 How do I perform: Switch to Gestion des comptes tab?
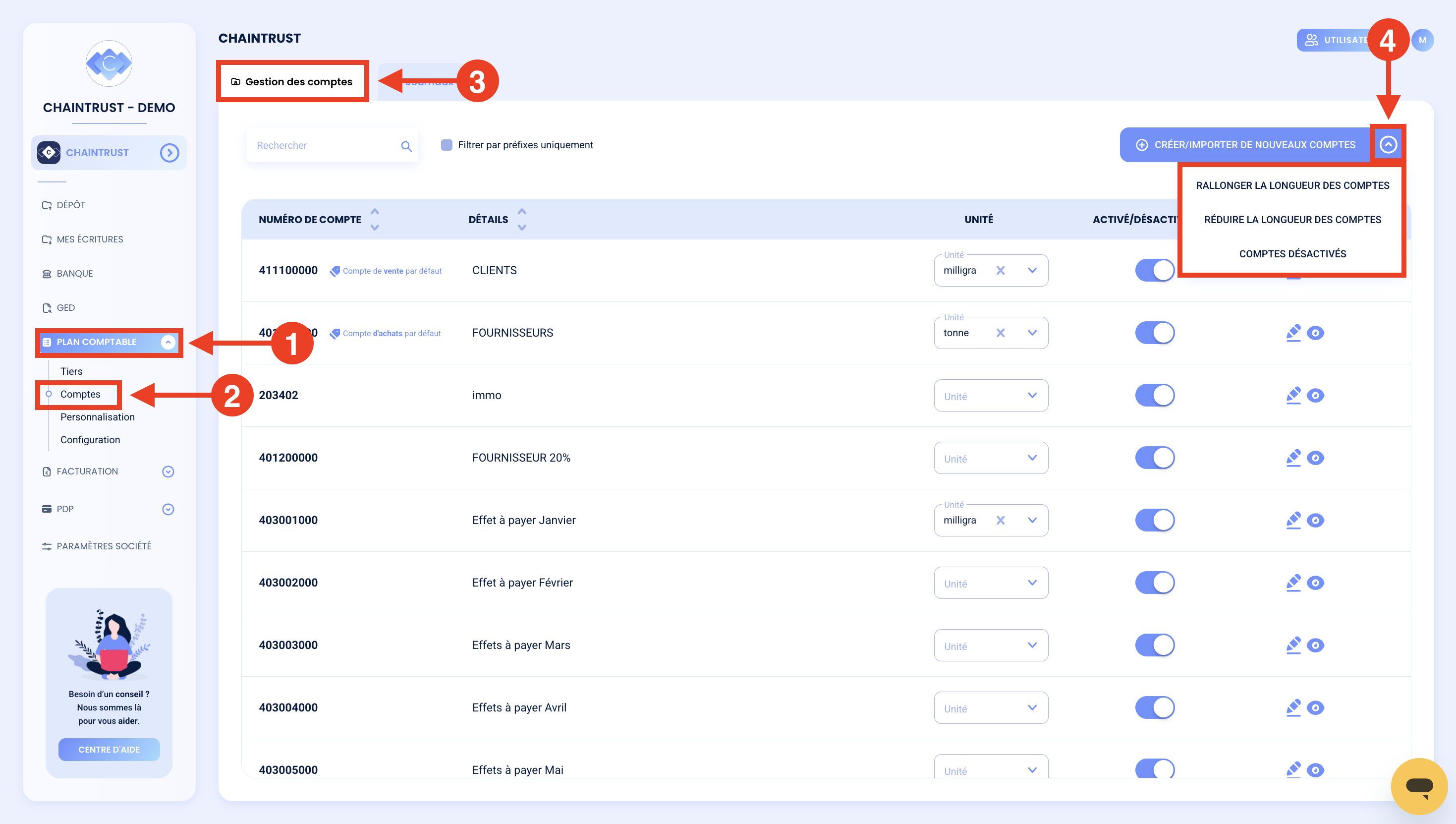click(x=292, y=81)
